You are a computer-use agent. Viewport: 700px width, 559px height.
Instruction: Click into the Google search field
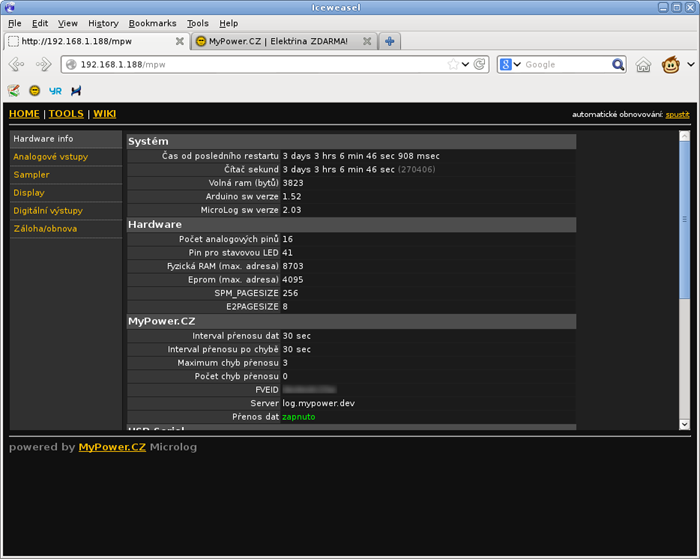tap(565, 65)
